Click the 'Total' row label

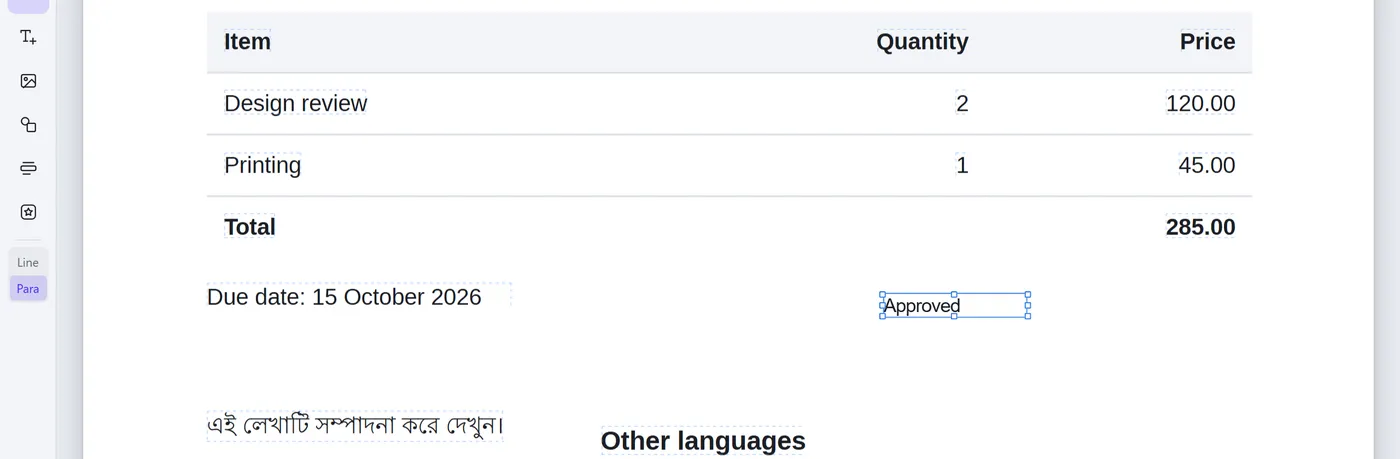(x=250, y=227)
